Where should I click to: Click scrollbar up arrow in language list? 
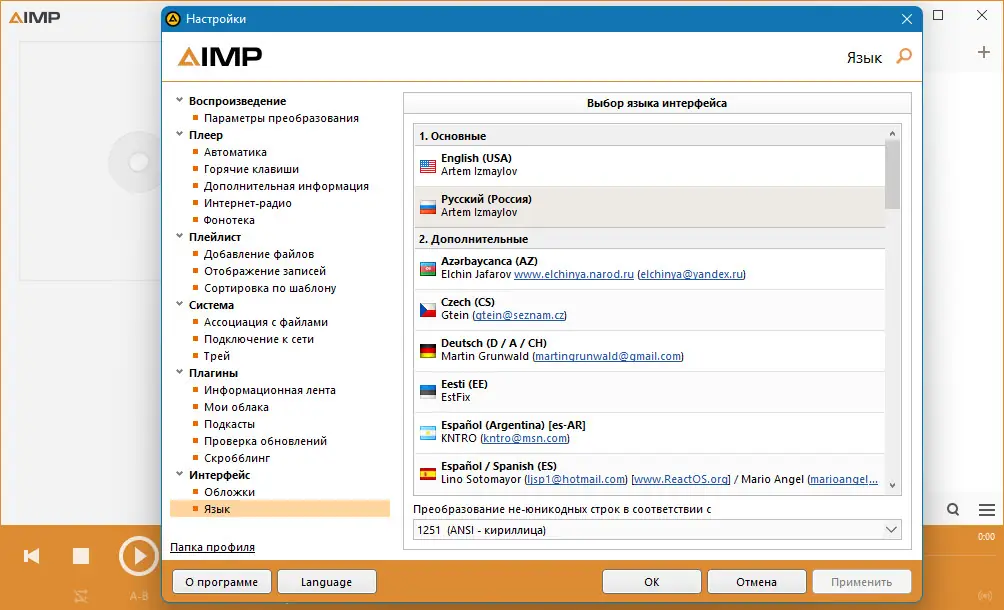pyautogui.click(x=893, y=133)
